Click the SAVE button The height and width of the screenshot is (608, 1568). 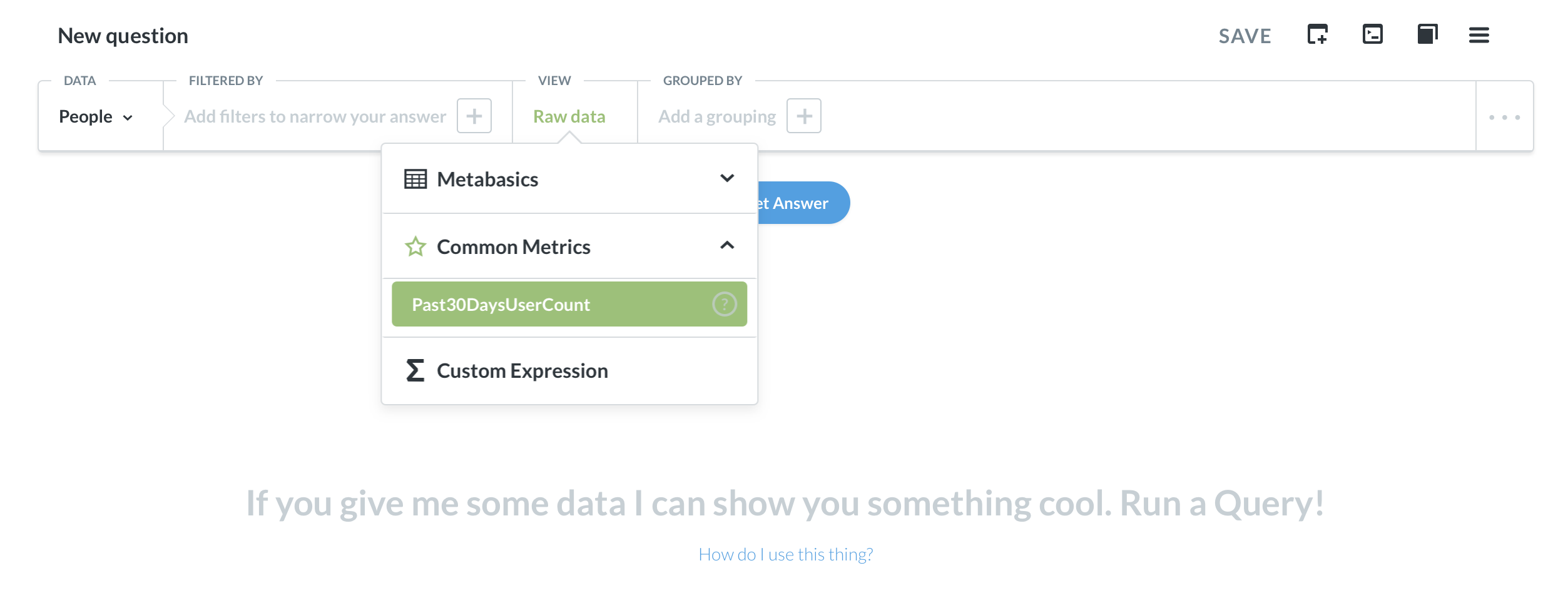[x=1245, y=36]
